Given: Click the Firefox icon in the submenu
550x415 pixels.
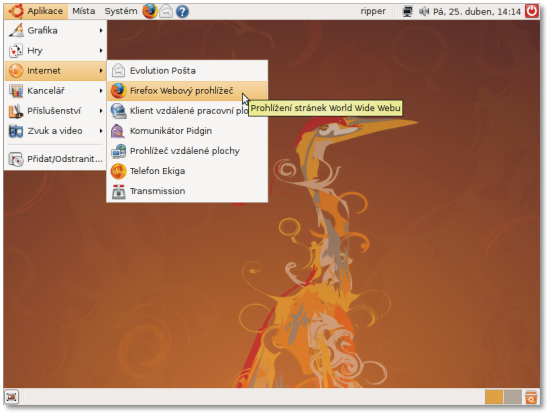Looking at the screenshot, I should pyautogui.click(x=118, y=91).
